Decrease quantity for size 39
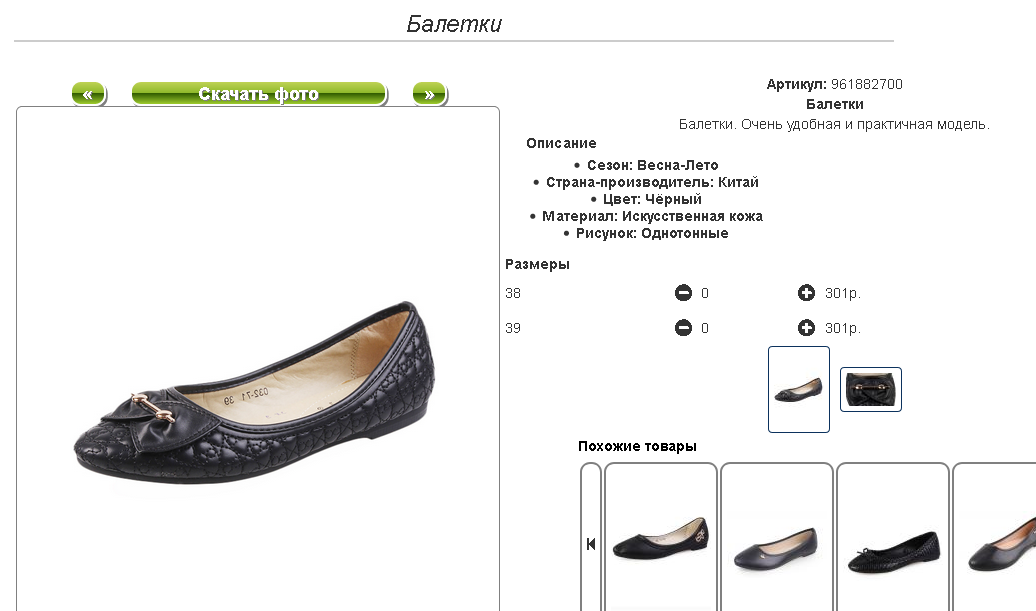 pyautogui.click(x=683, y=328)
